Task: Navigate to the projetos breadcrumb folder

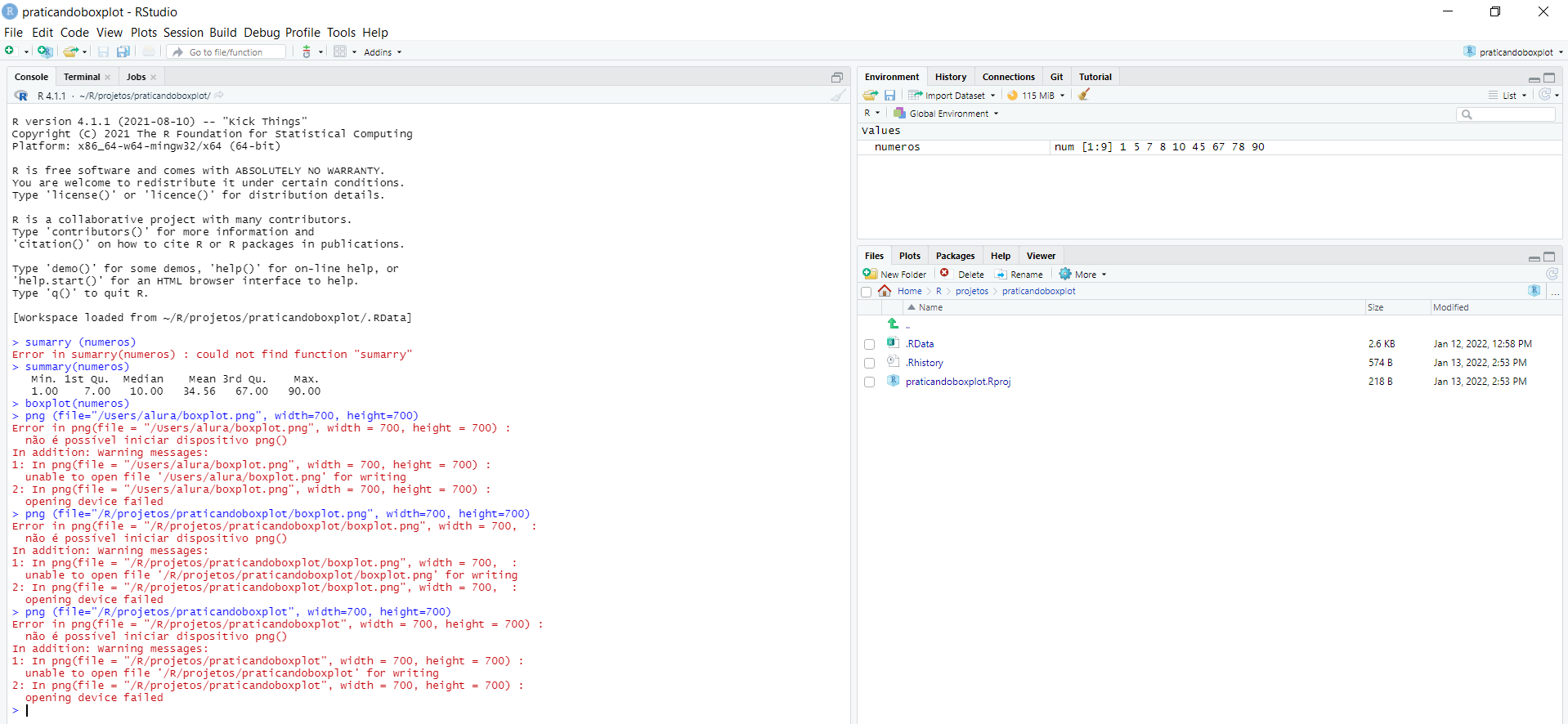Action: [x=972, y=291]
